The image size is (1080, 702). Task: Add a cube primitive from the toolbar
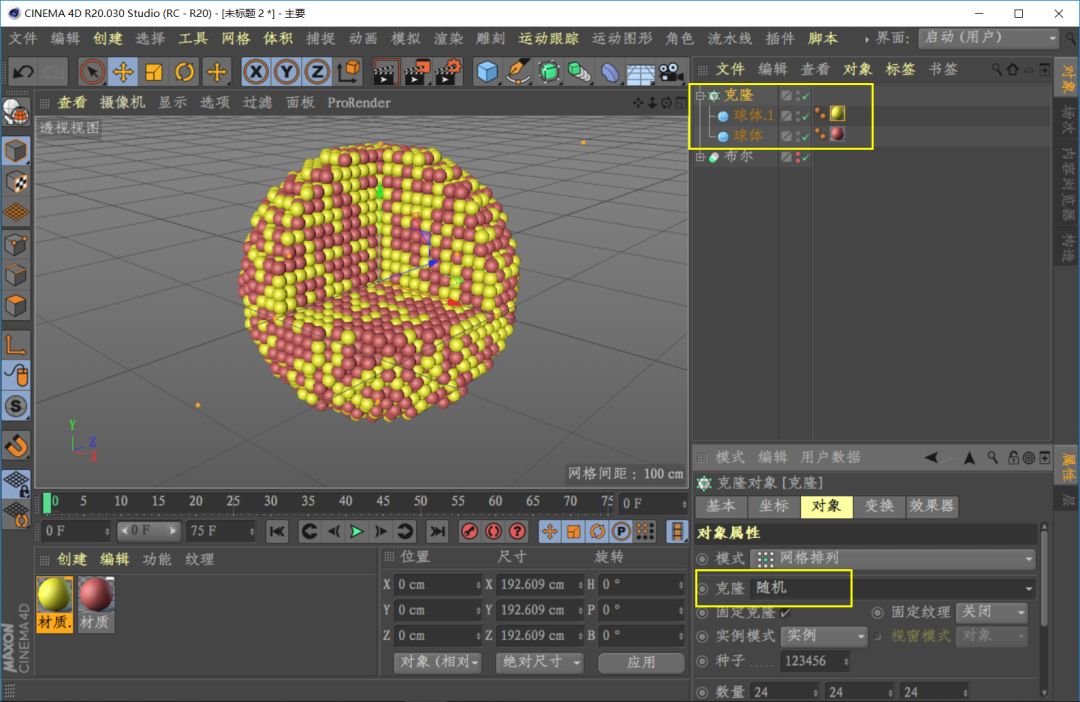(x=487, y=72)
